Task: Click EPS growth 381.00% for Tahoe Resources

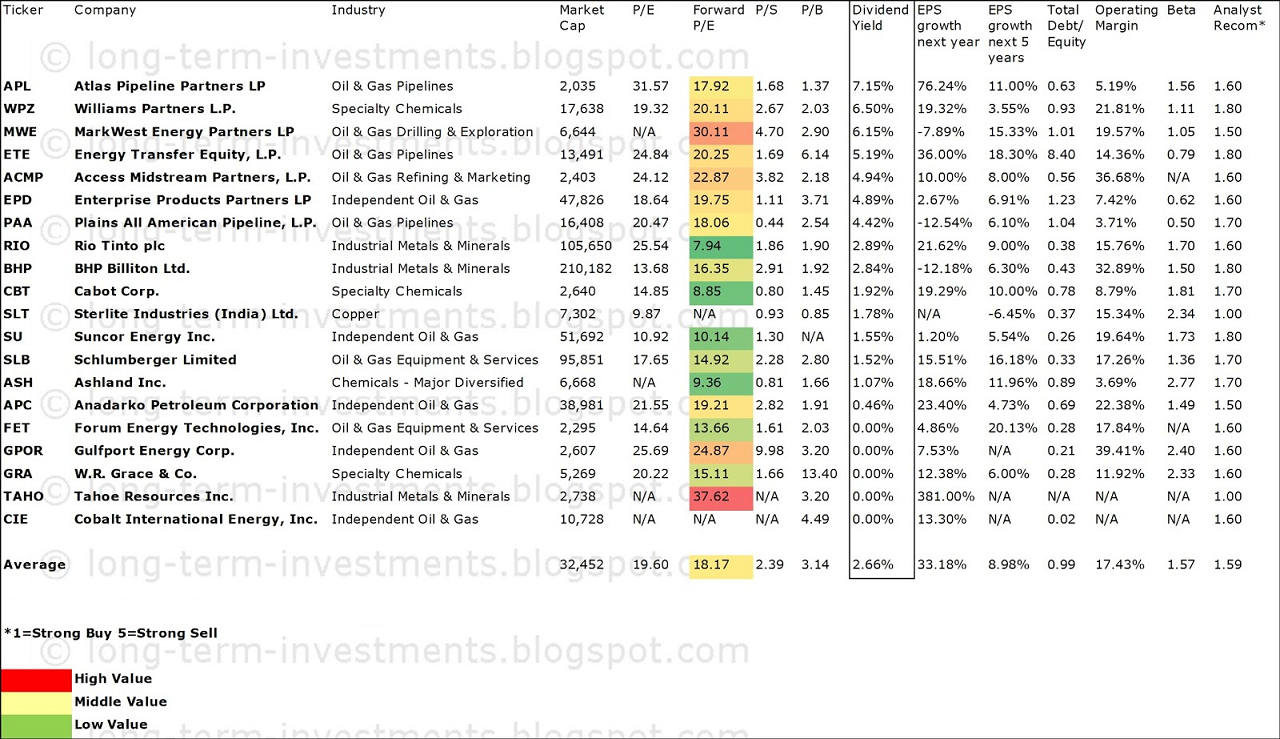Action: pos(945,496)
